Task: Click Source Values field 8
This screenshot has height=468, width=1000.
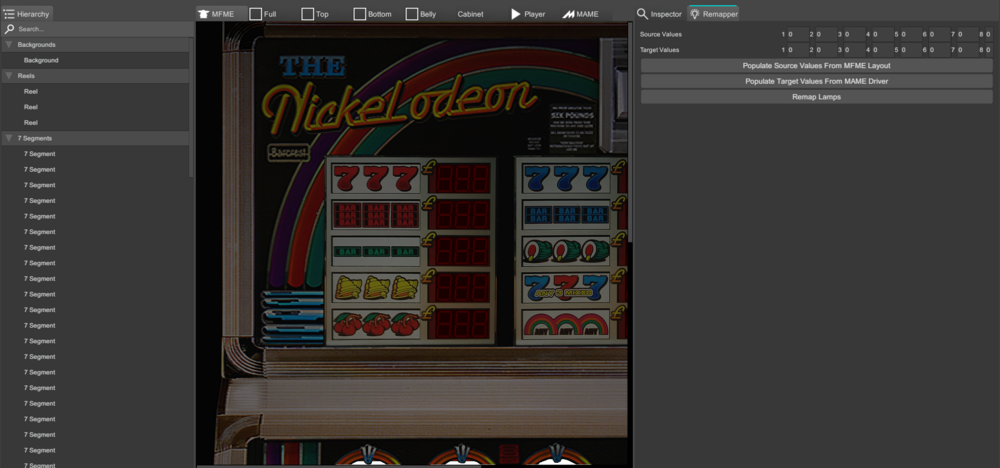Action: tap(989, 34)
